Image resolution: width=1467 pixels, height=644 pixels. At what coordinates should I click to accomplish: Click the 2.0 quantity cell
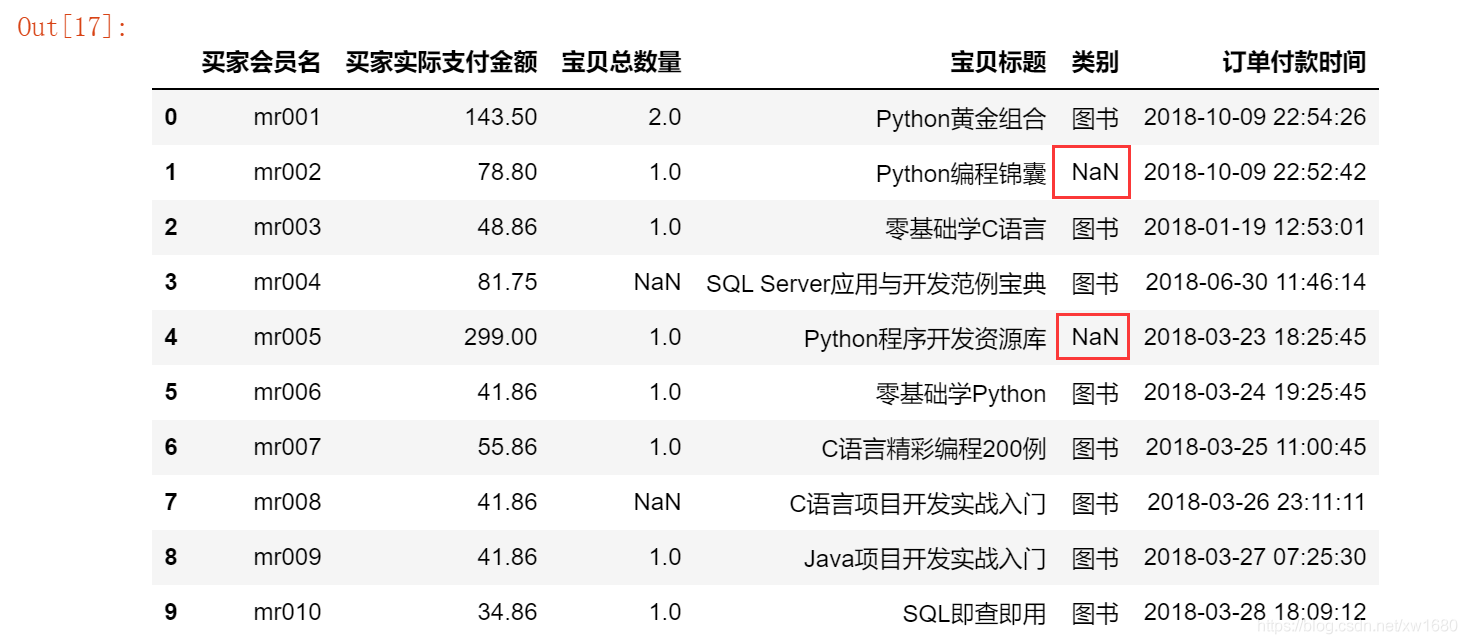(x=664, y=117)
